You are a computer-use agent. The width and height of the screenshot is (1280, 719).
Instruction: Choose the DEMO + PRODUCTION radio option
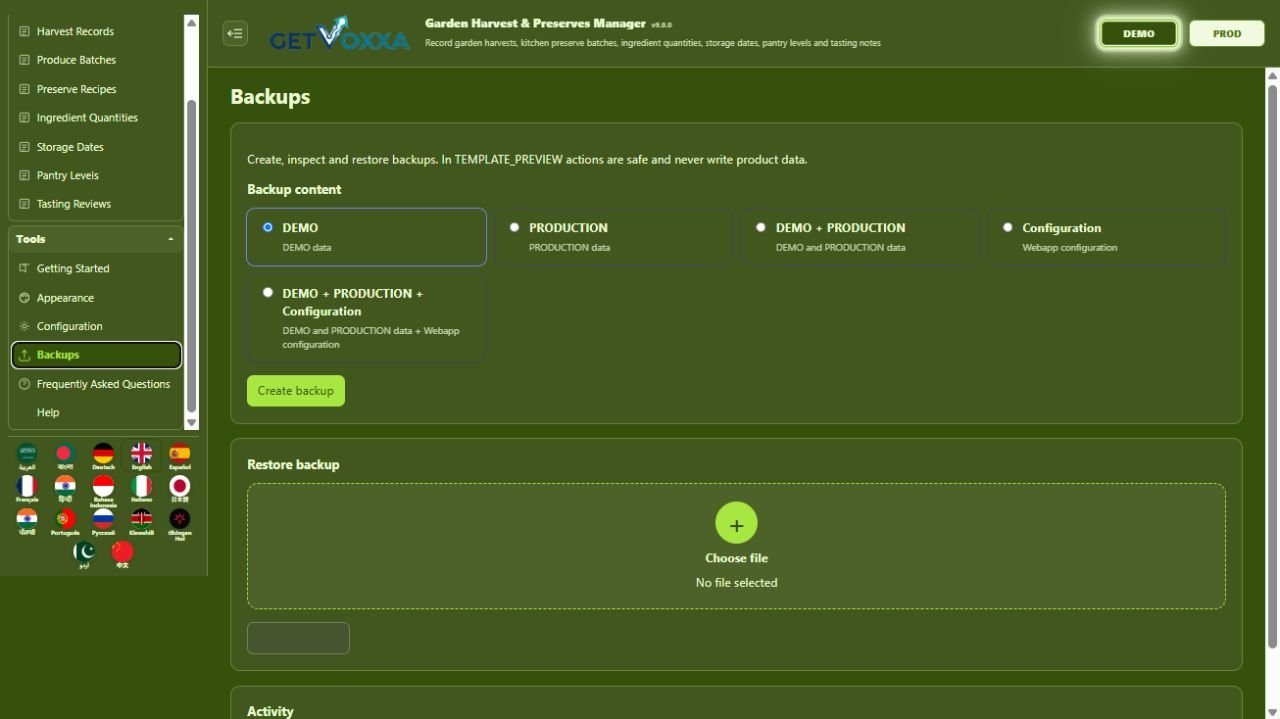tap(761, 227)
